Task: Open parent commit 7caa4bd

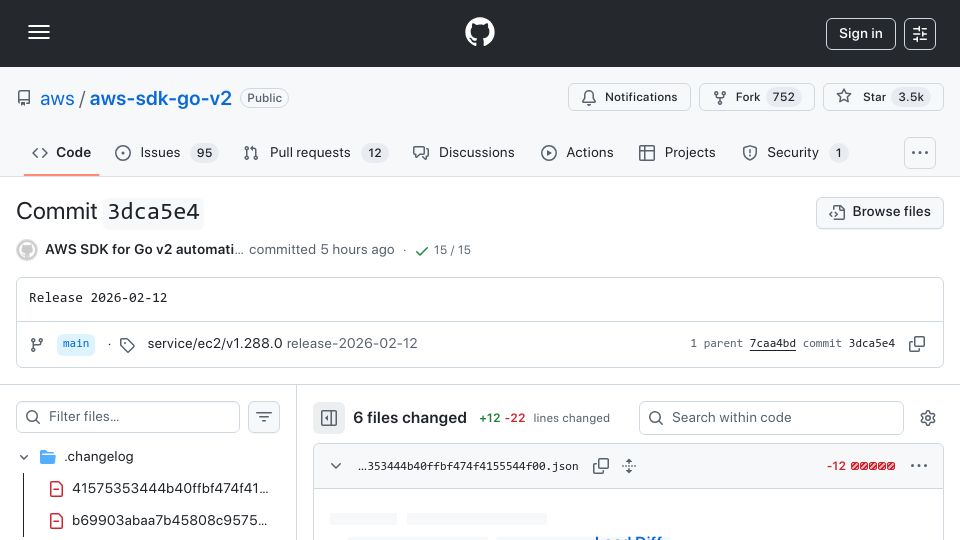Action: click(x=772, y=343)
